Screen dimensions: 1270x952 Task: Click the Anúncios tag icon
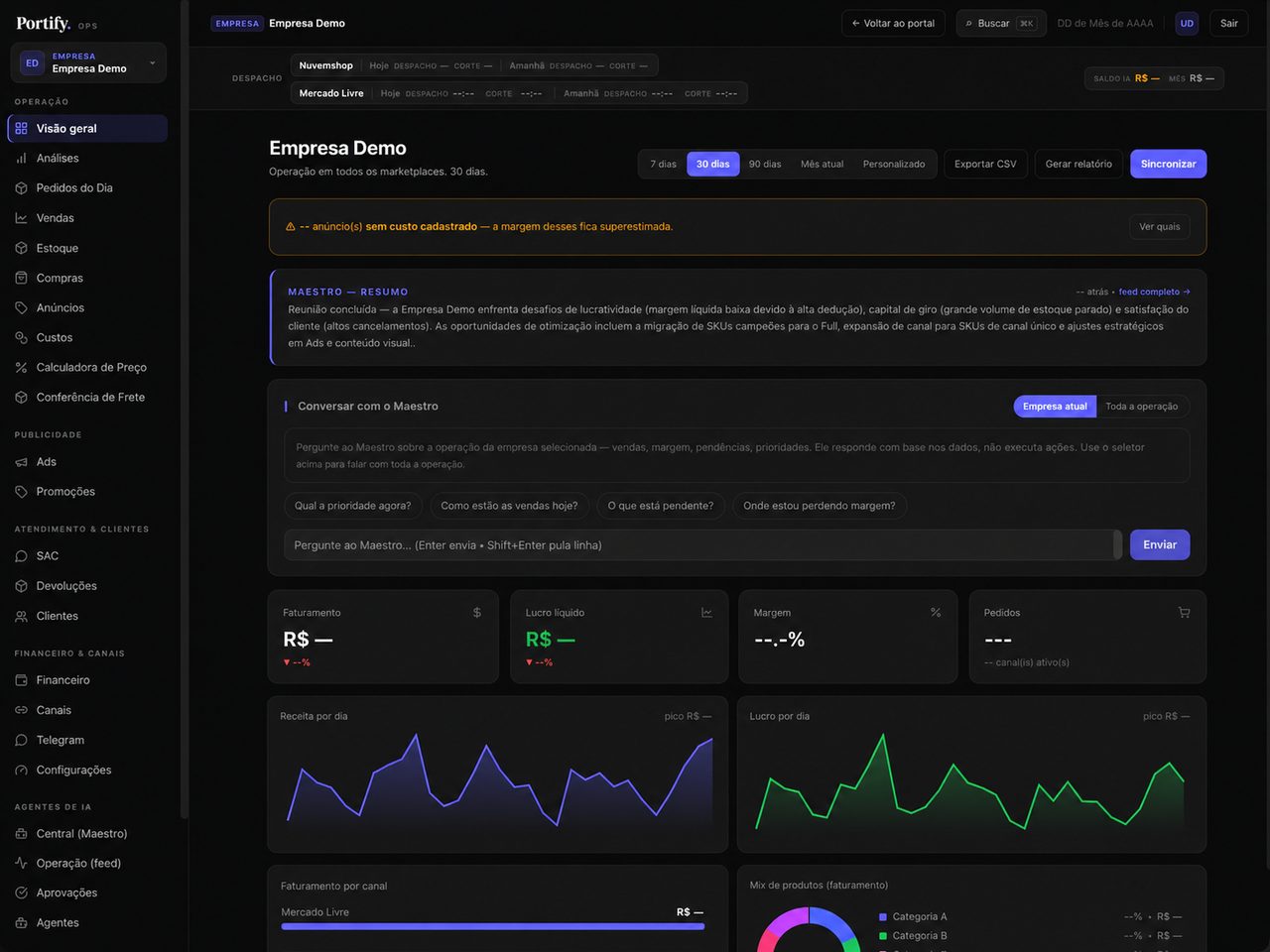[x=21, y=307]
